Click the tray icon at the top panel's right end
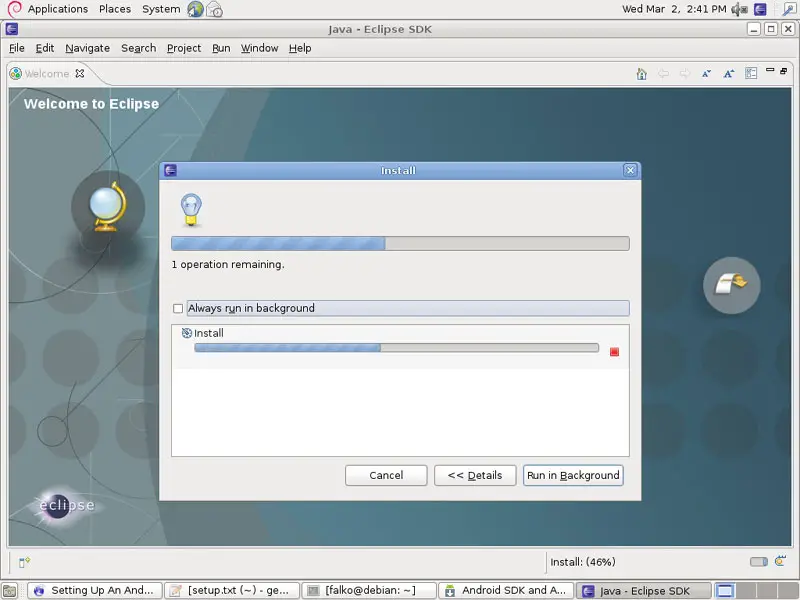800x600 pixels. (788, 9)
